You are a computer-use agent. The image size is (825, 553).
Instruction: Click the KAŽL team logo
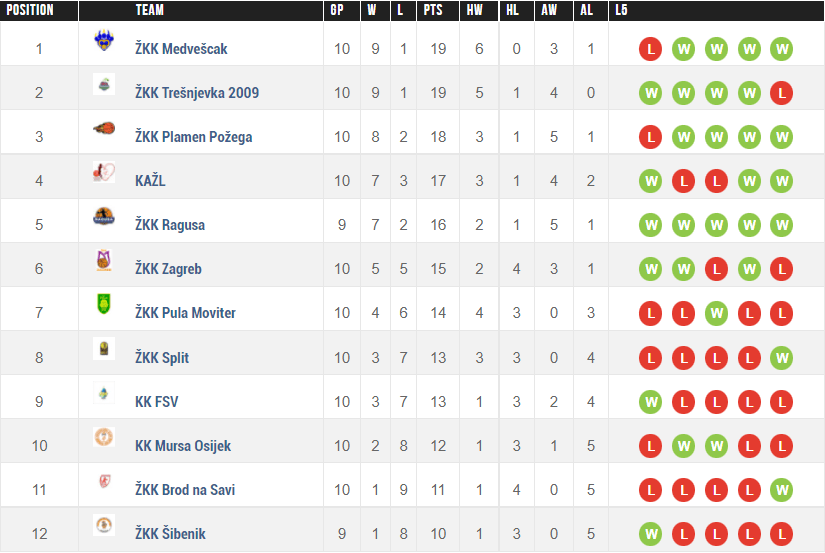pos(104,173)
